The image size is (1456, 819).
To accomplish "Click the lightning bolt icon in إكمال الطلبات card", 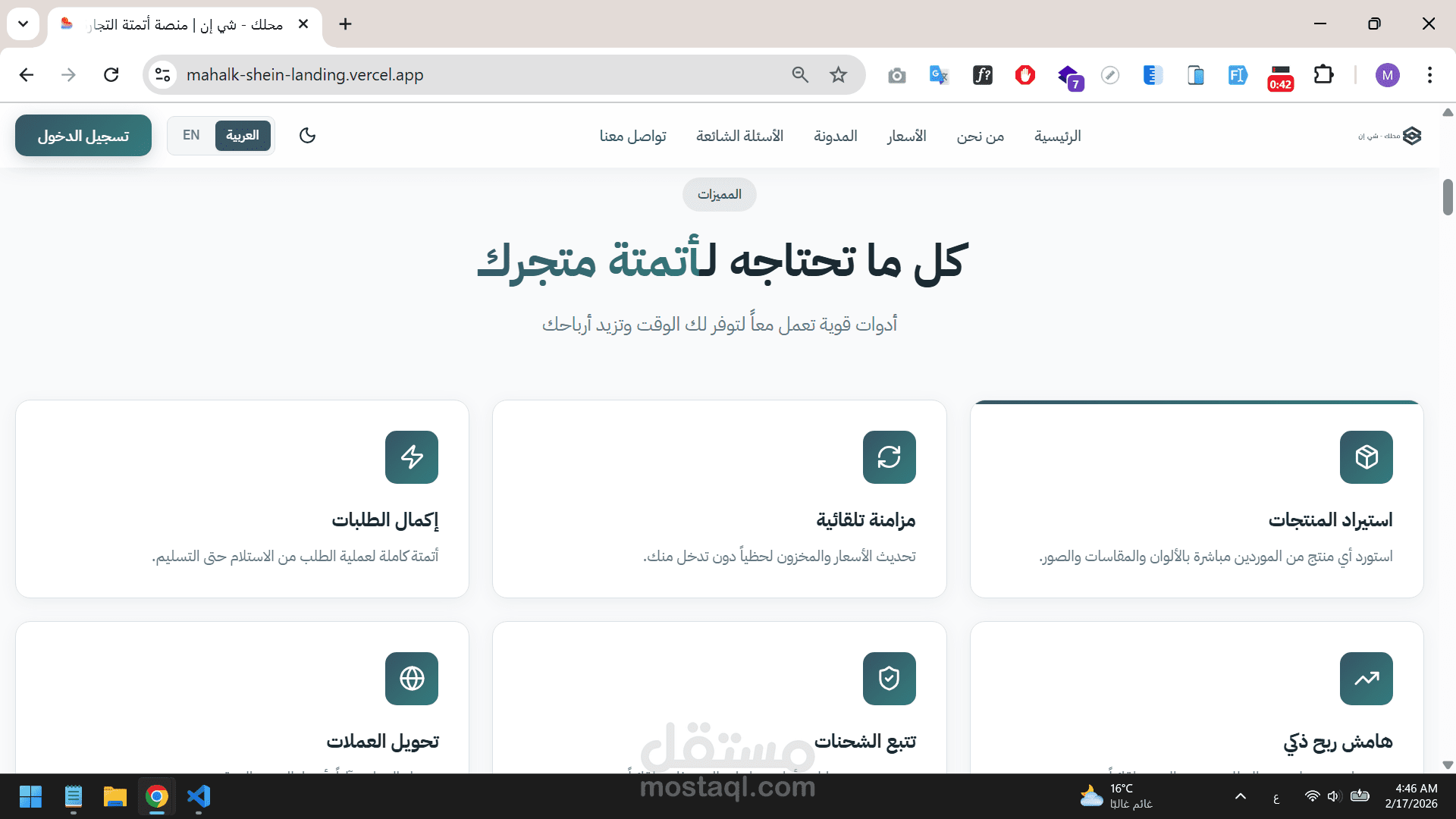I will tap(412, 457).
